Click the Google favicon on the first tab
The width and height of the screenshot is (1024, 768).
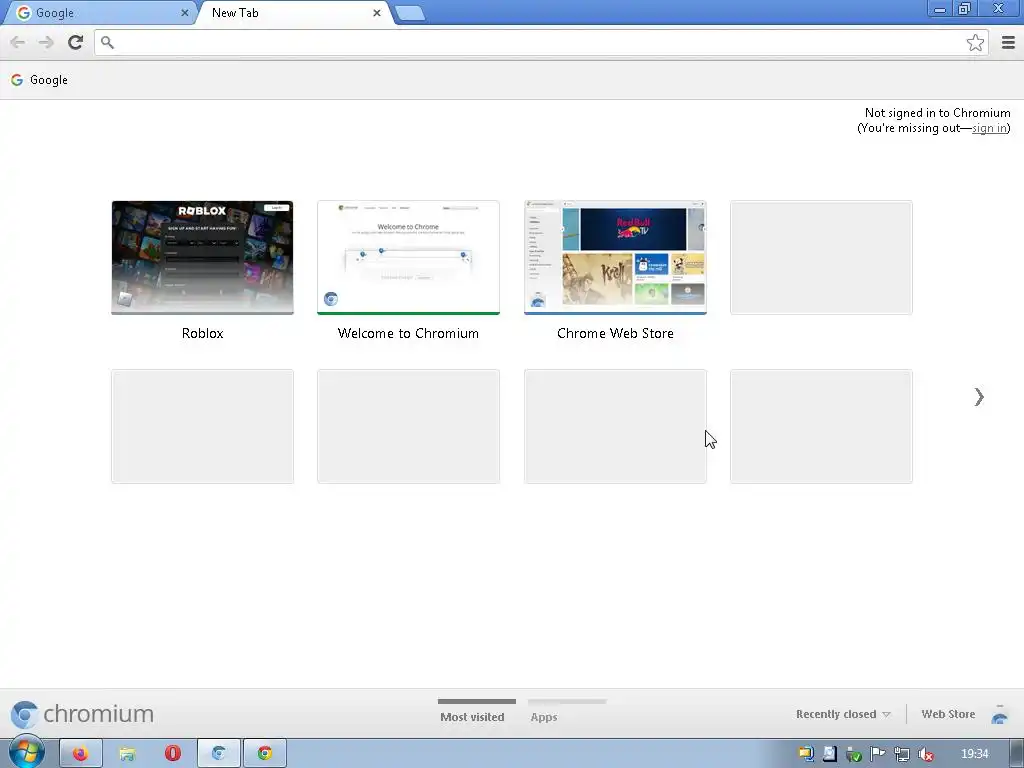click(24, 12)
